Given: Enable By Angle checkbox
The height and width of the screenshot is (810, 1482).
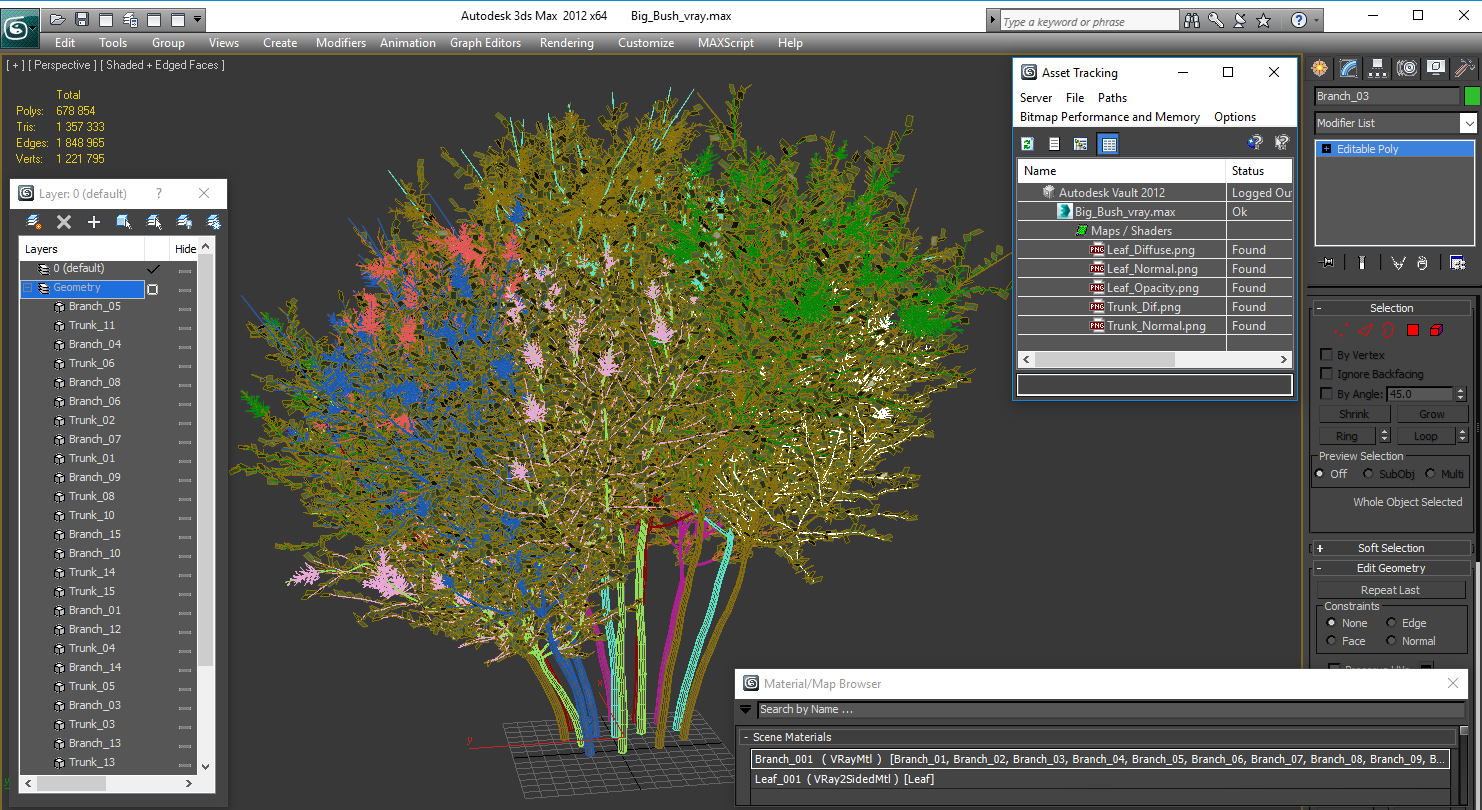Looking at the screenshot, I should pyautogui.click(x=1327, y=394).
